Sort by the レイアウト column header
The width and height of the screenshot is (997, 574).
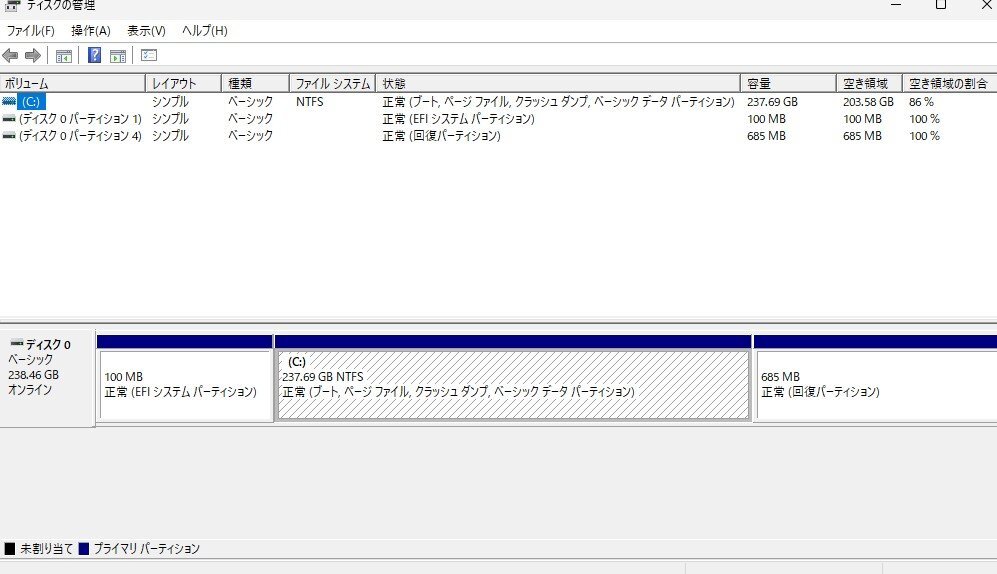[183, 83]
